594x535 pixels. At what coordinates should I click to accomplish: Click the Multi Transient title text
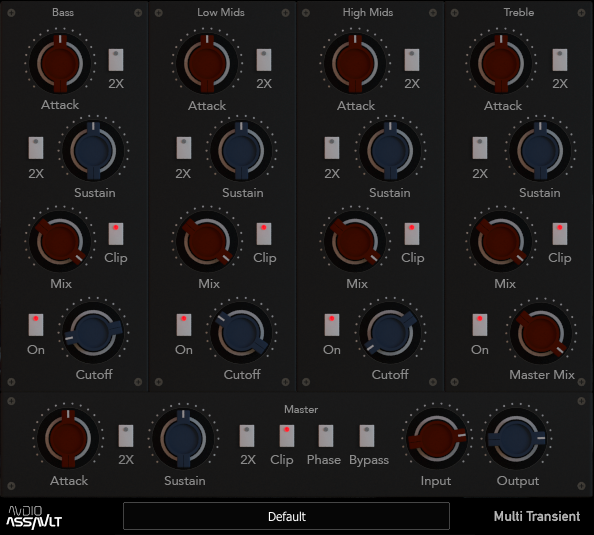537,516
